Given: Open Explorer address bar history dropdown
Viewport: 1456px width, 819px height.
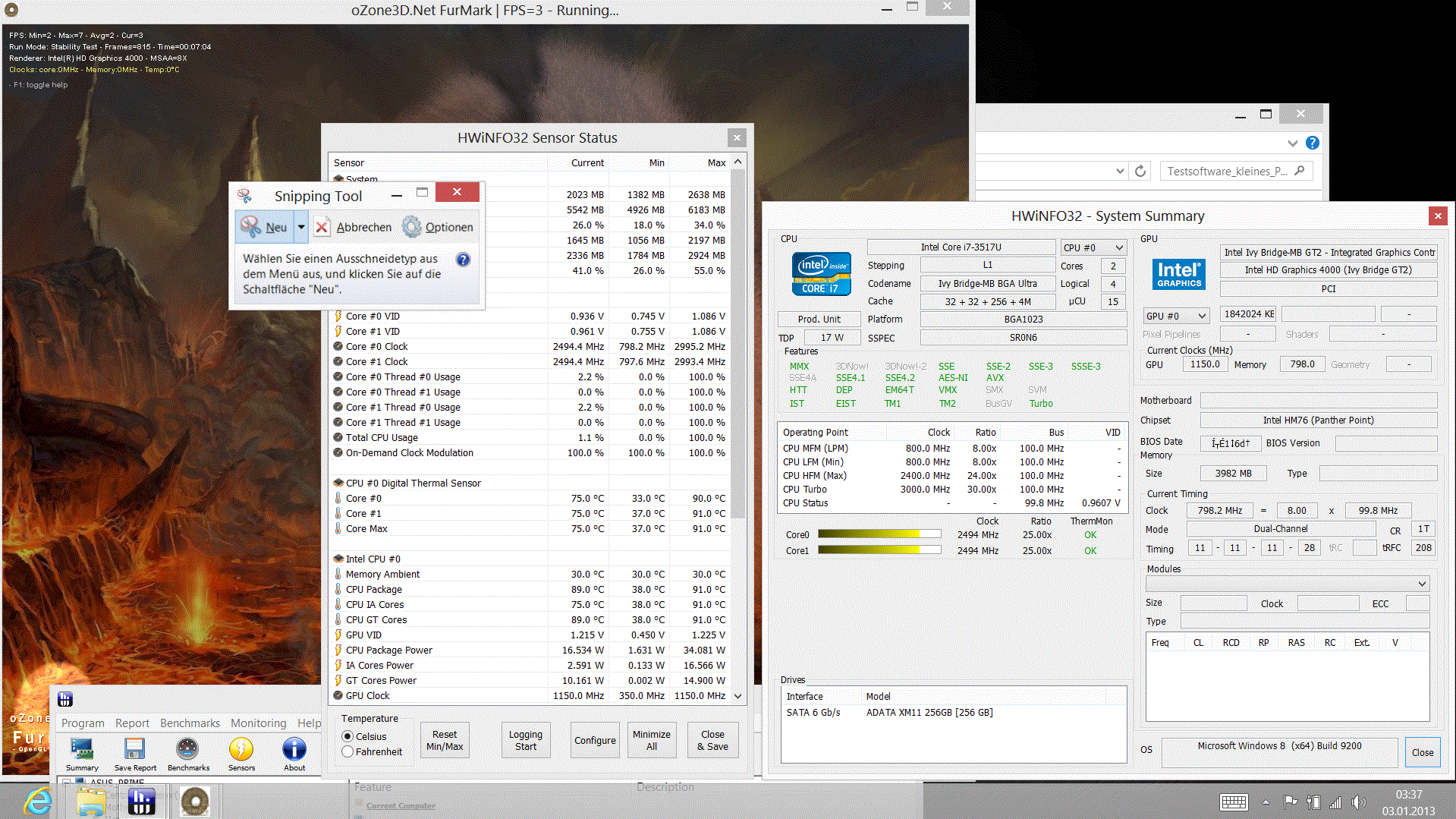Looking at the screenshot, I should point(1120,171).
